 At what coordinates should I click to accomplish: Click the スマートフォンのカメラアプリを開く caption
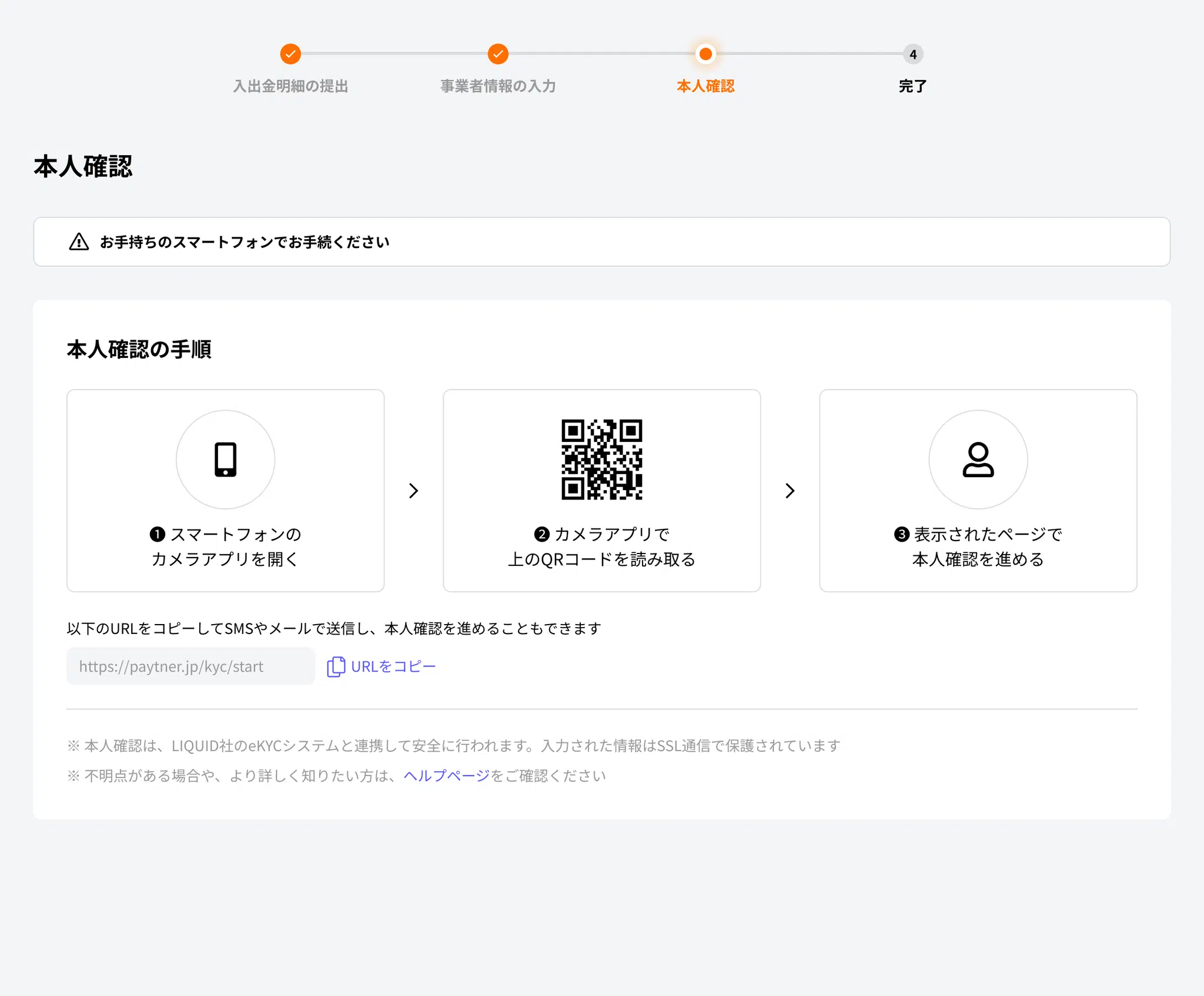pos(226,546)
